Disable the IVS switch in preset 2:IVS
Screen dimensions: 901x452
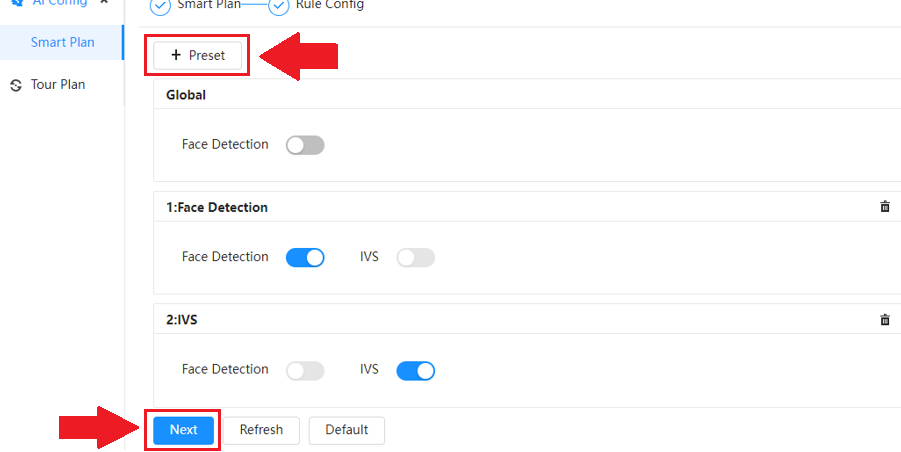pyautogui.click(x=415, y=370)
